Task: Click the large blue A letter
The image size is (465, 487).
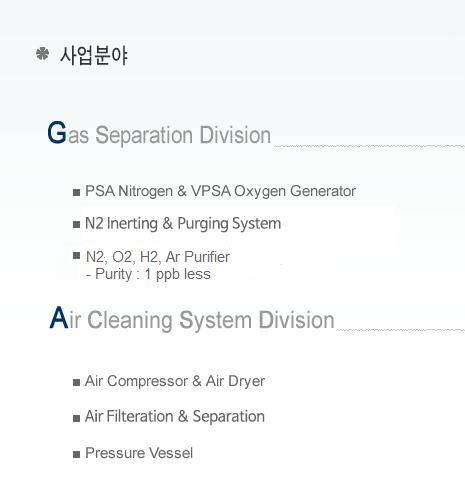Action: pyautogui.click(x=59, y=318)
